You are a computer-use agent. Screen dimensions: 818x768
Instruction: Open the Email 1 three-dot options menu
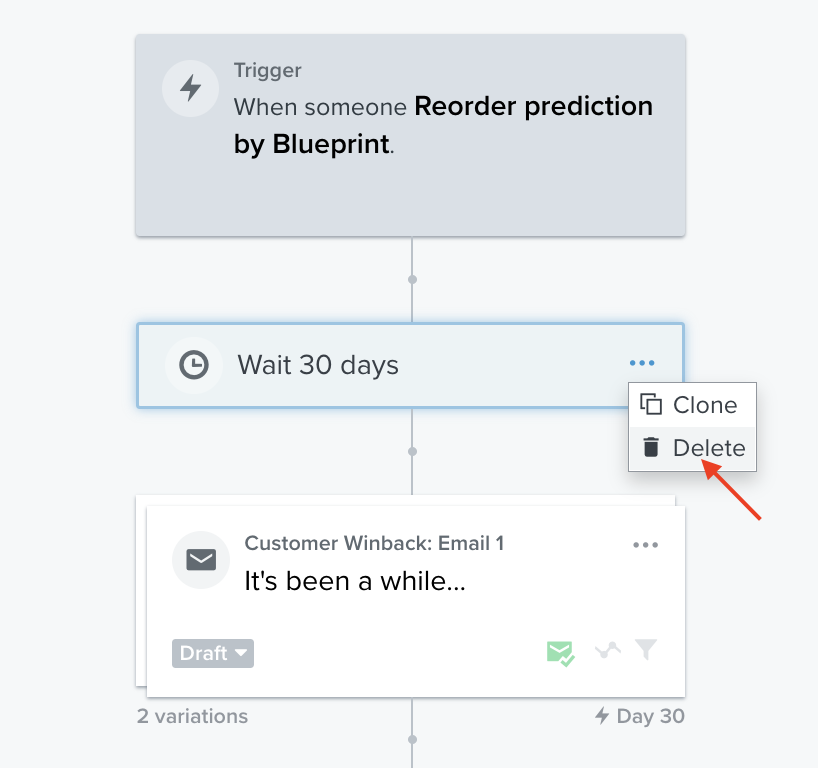(x=646, y=545)
